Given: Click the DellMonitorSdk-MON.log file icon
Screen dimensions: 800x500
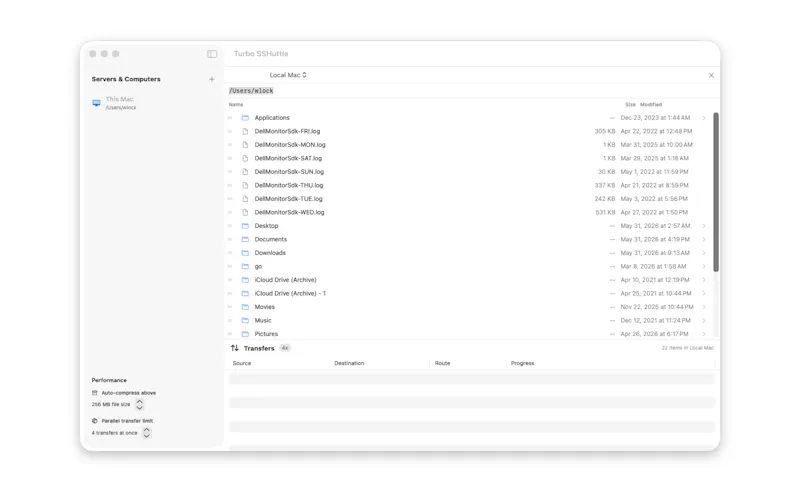Looking at the screenshot, I should 245,145.
